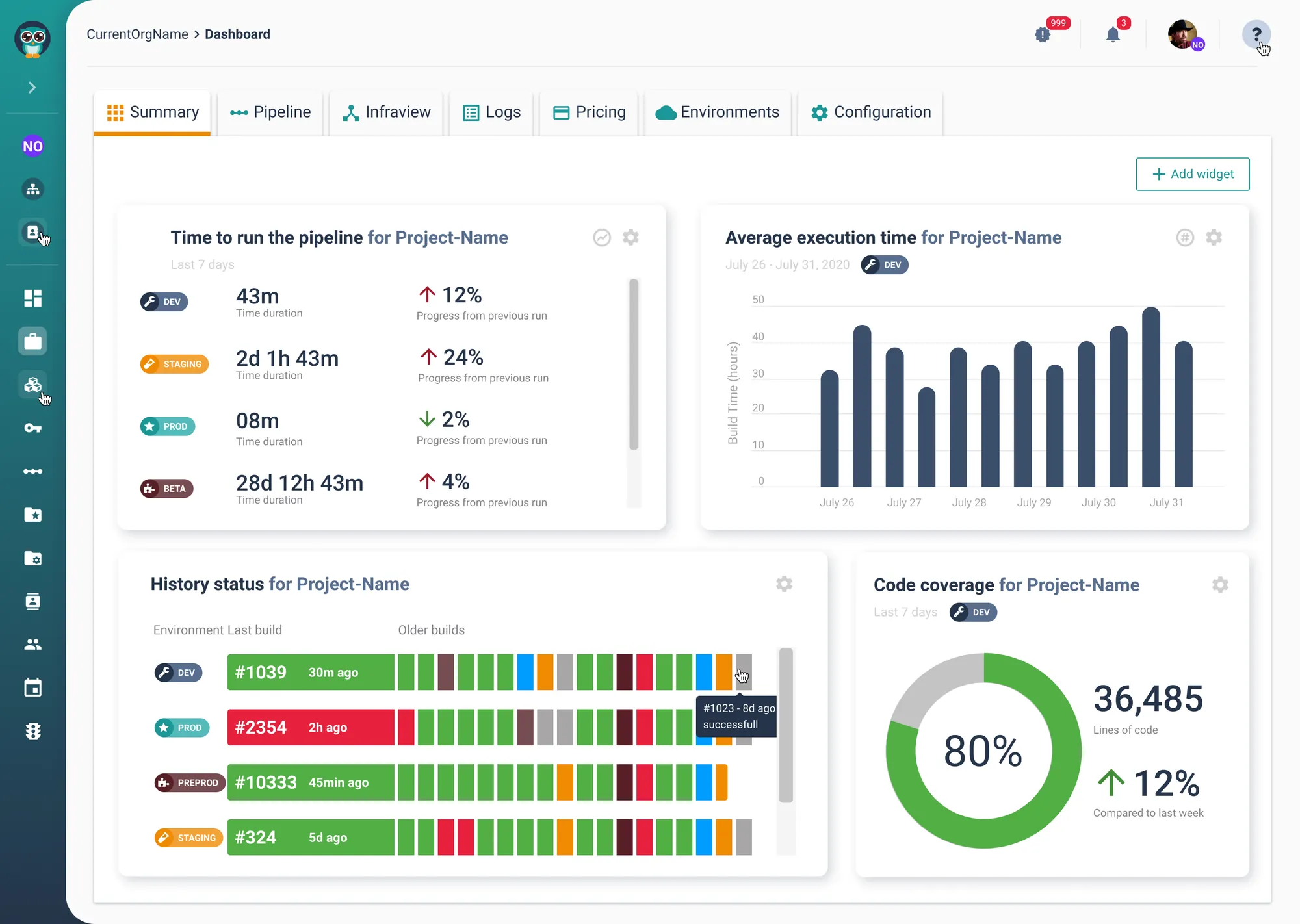1300x924 pixels.
Task: Click the Add widget button
Action: click(1192, 174)
